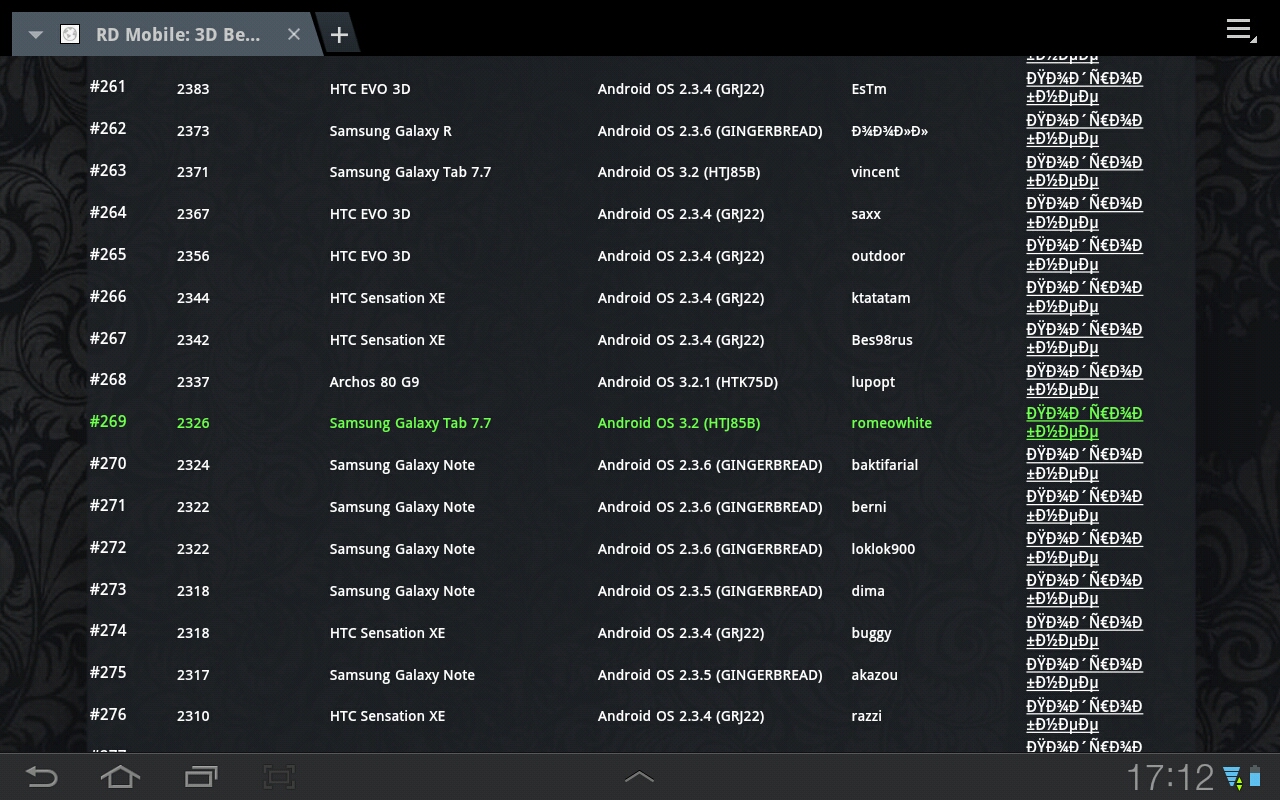
Task: Click Android OS 3.2.1 (HTK75D) text
Action: pyautogui.click(x=688, y=382)
